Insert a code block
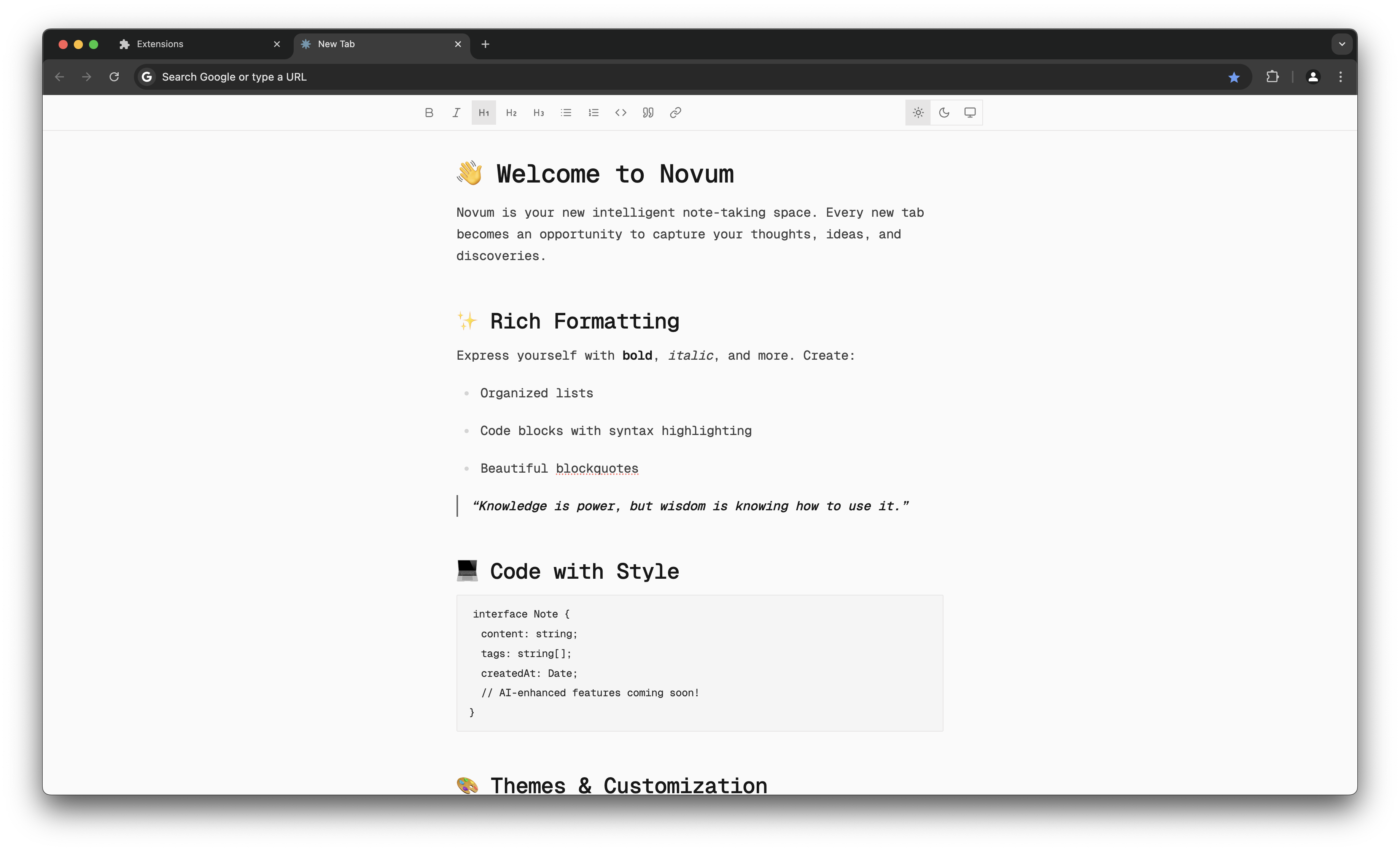 (620, 113)
